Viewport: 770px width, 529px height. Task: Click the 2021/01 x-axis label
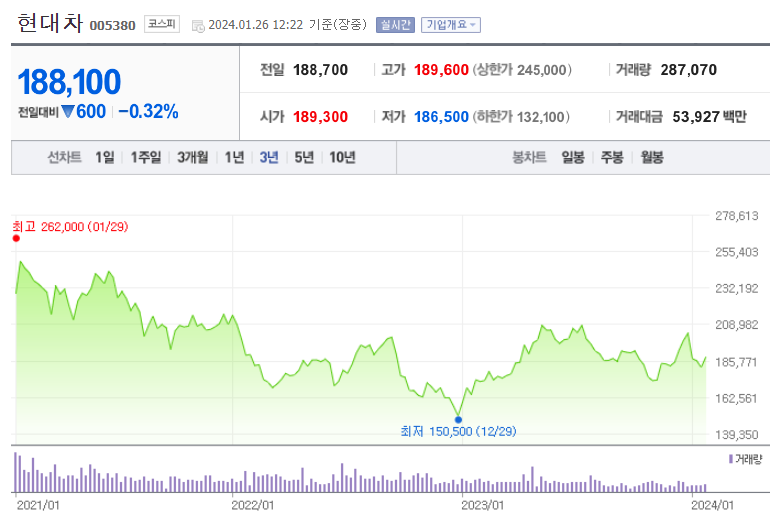click(x=38, y=505)
